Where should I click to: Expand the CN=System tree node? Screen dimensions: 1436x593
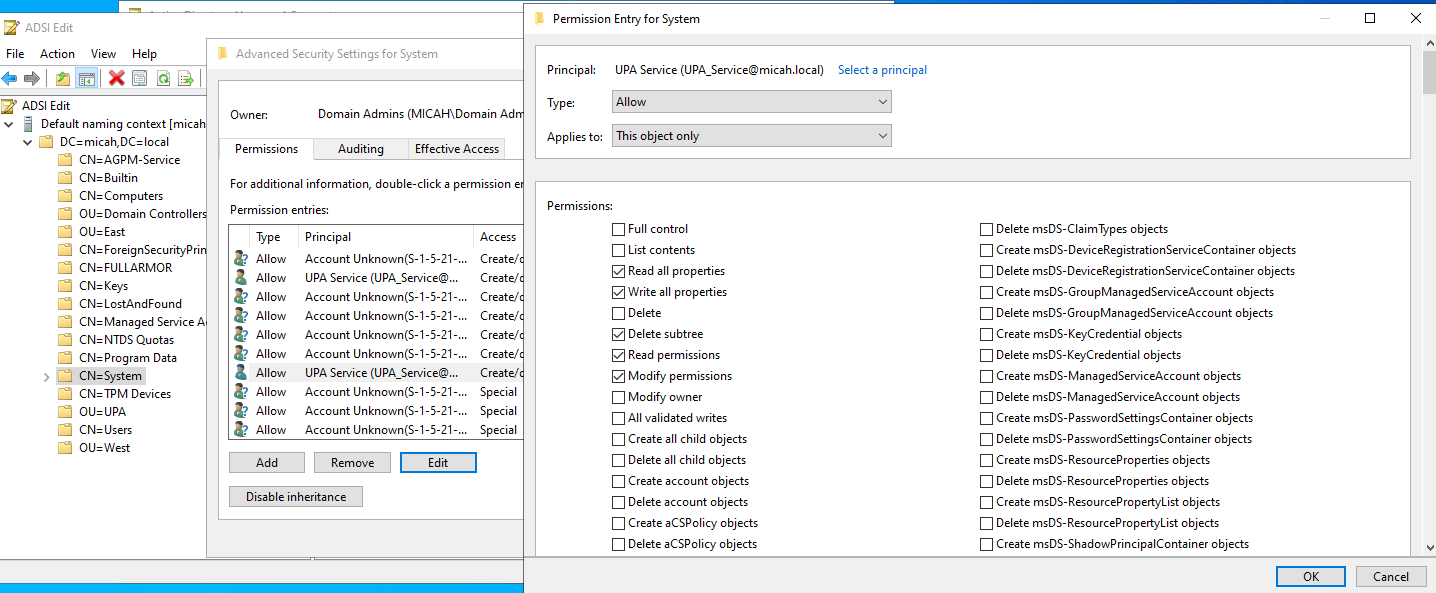tap(46, 377)
